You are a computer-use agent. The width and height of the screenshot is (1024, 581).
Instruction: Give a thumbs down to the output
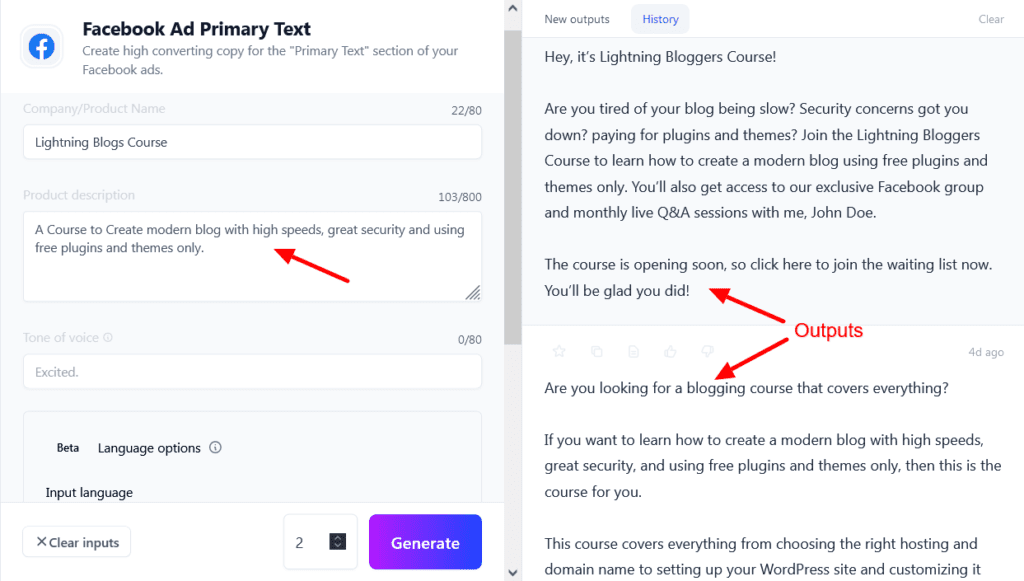point(709,351)
